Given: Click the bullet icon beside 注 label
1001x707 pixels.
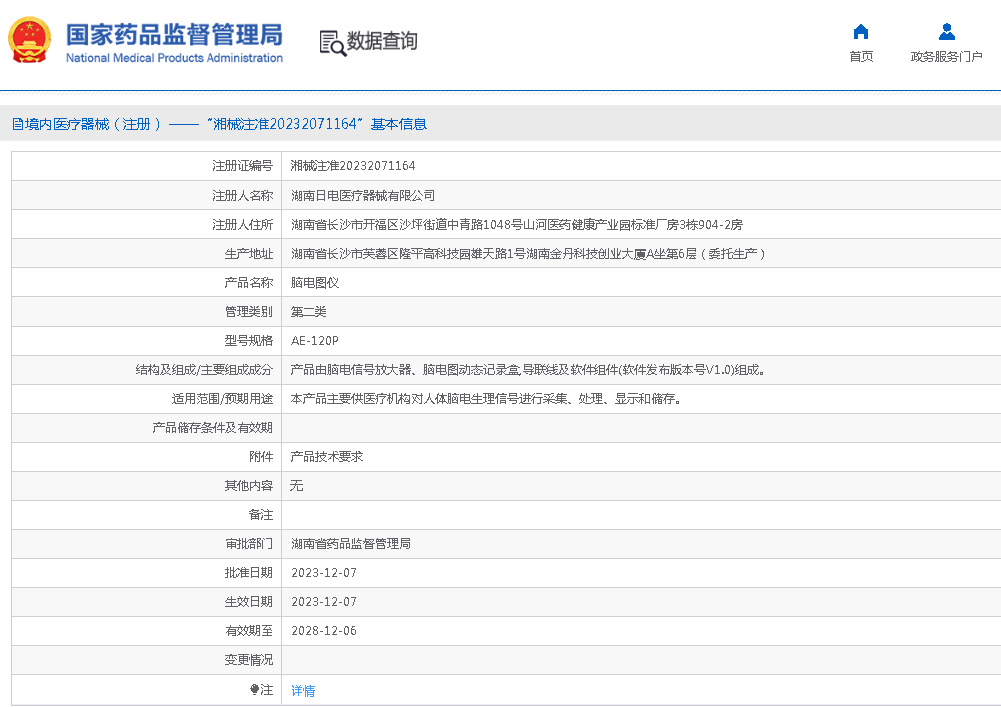Looking at the screenshot, I should tap(254, 690).
